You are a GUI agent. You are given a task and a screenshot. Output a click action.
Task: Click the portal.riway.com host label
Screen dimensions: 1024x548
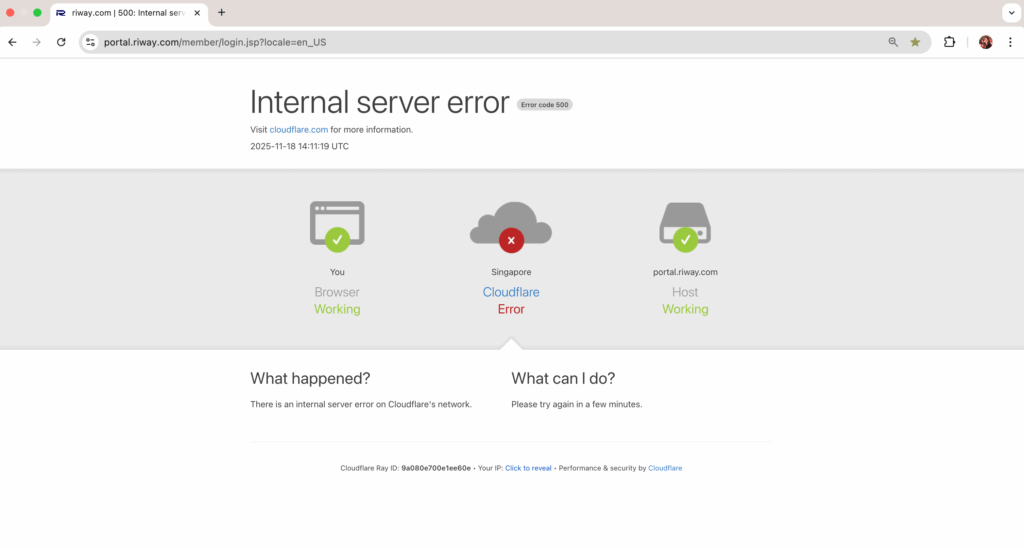pyautogui.click(x=685, y=272)
